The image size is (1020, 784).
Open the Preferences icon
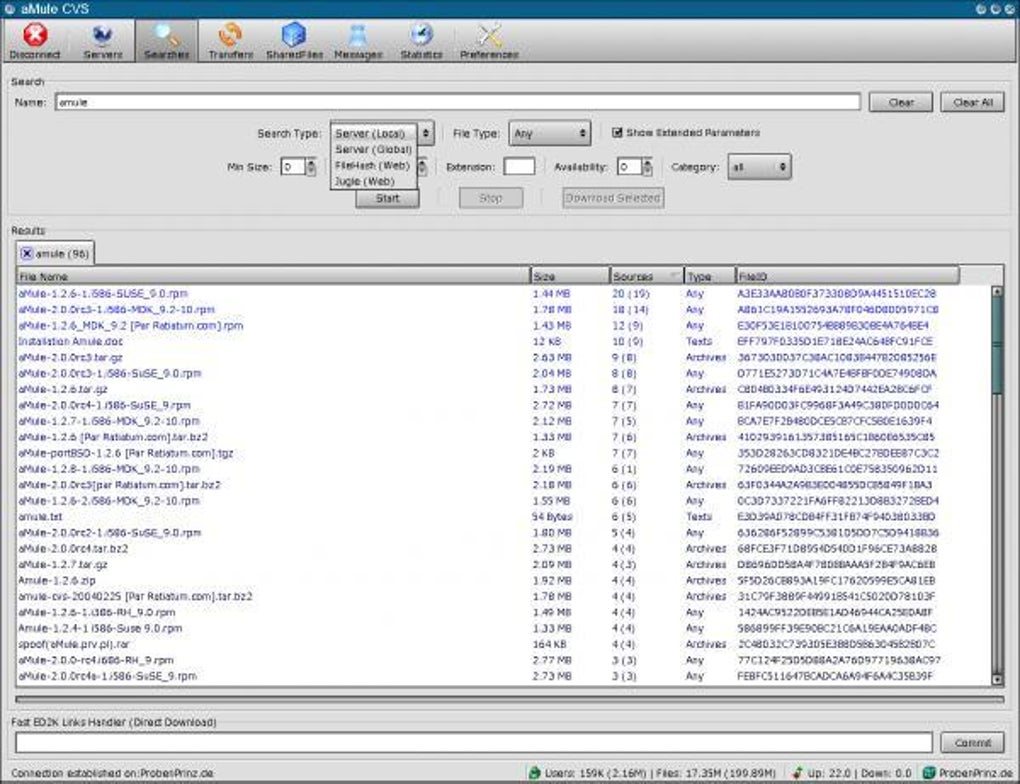489,40
